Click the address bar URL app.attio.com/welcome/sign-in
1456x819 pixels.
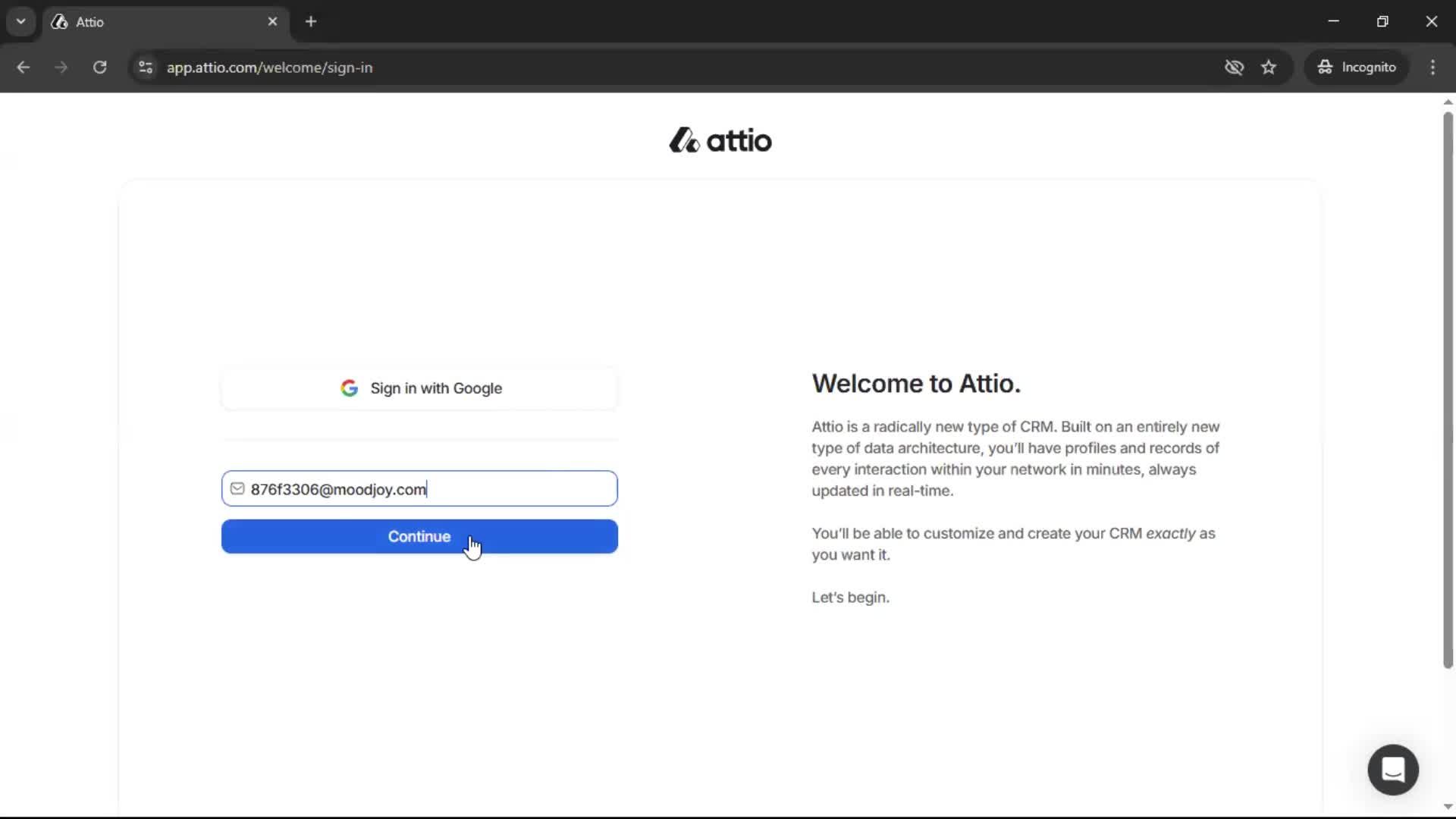269,67
